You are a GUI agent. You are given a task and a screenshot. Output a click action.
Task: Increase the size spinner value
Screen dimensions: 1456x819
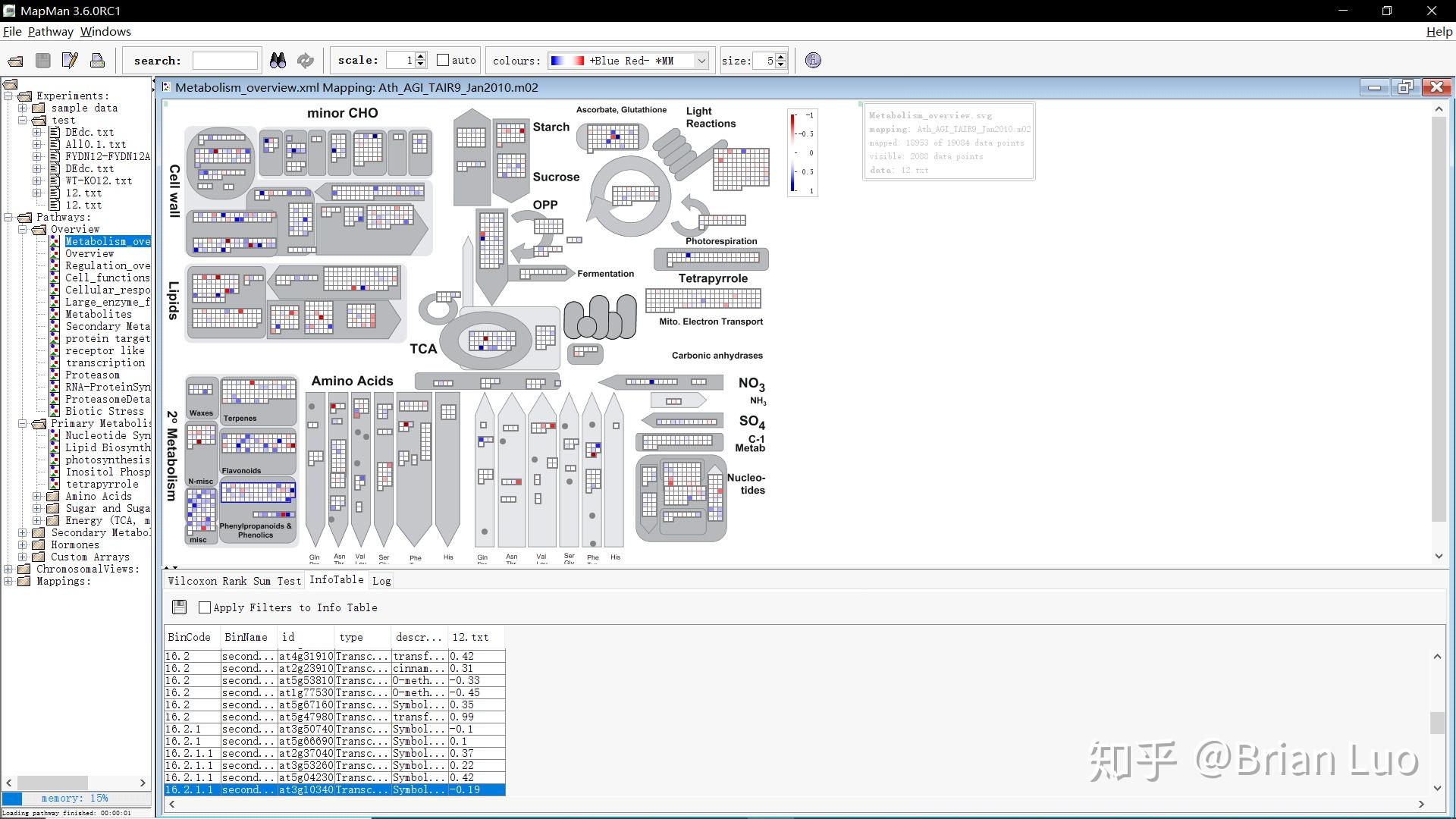coord(782,56)
